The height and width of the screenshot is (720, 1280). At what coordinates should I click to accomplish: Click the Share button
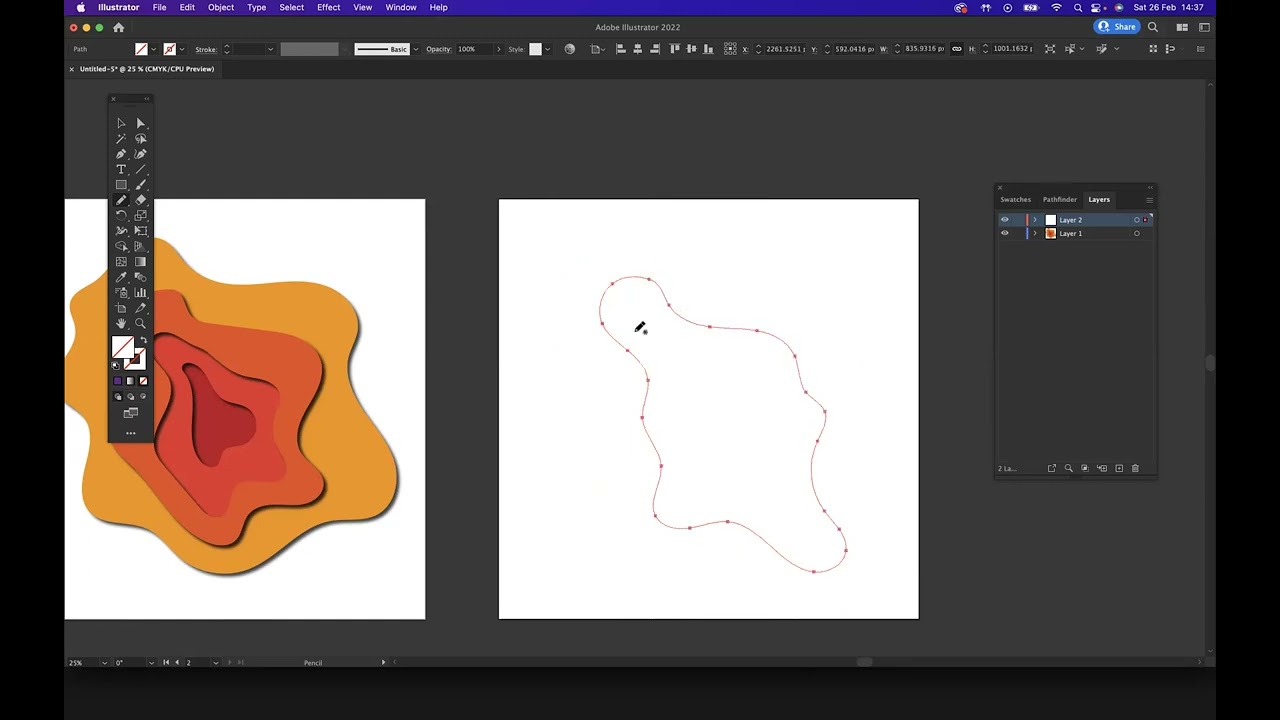[x=1117, y=27]
